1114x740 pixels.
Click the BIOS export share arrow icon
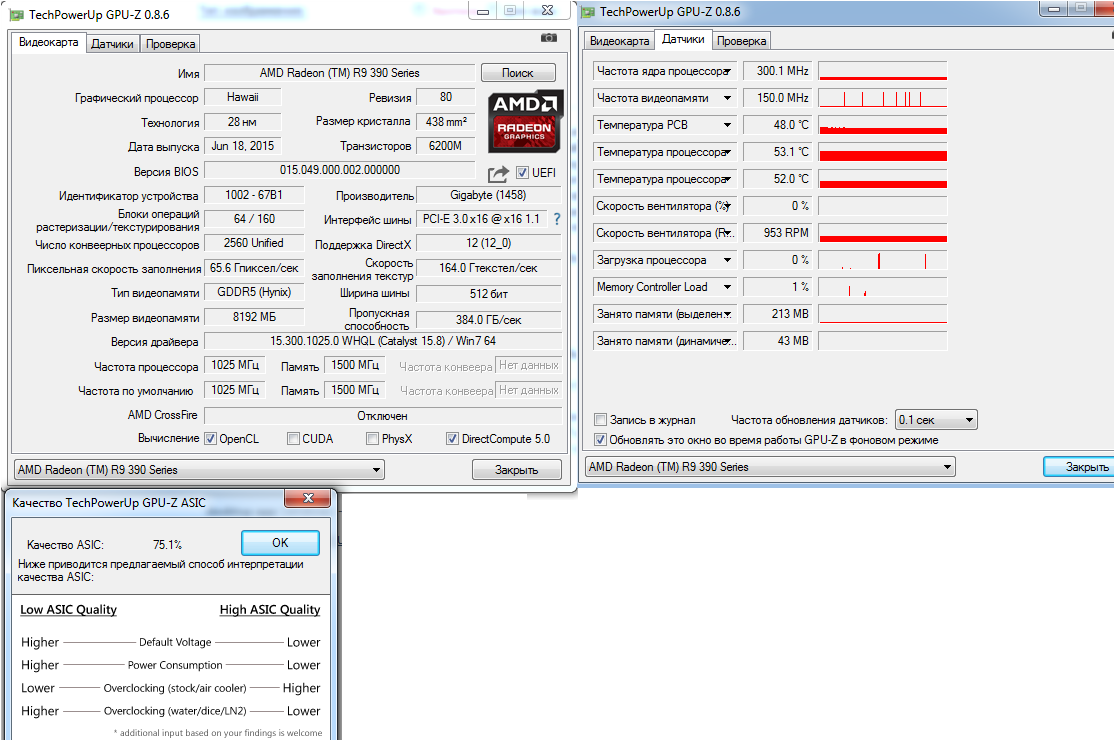498,173
